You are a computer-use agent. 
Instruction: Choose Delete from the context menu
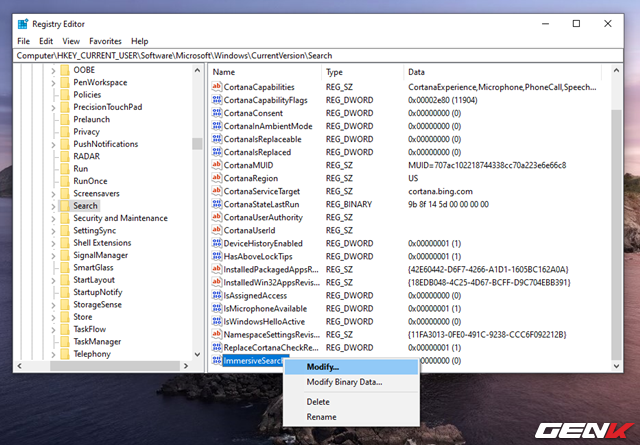tap(351, 402)
